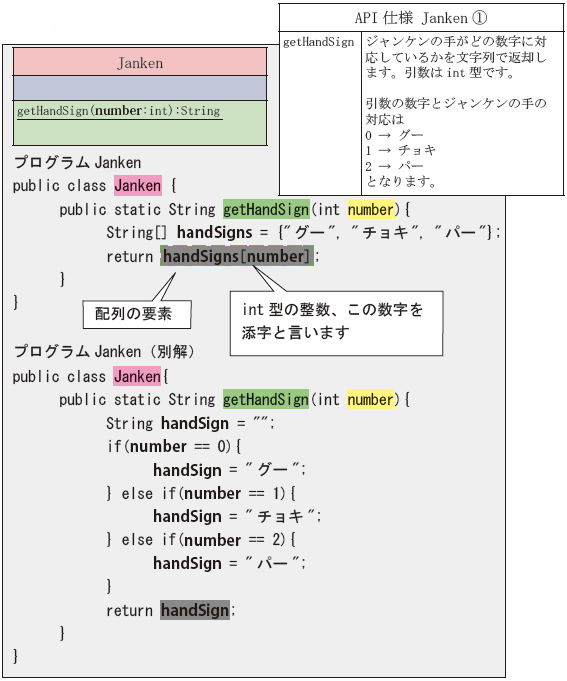567x681 pixels.
Task: Click the assignment 'handSign = "チョキ";'
Action: coord(237,516)
